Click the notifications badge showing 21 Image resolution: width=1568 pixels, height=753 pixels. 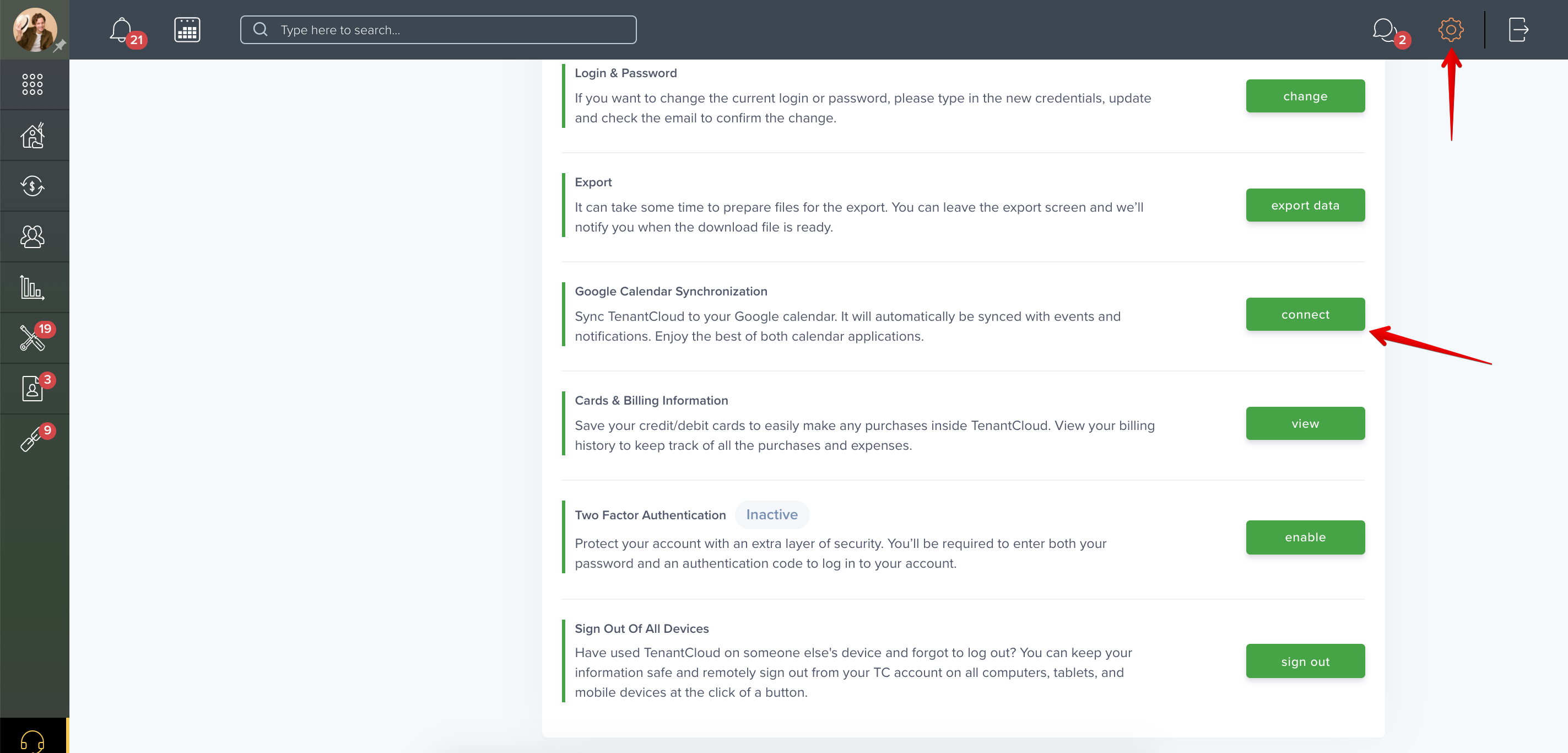136,40
